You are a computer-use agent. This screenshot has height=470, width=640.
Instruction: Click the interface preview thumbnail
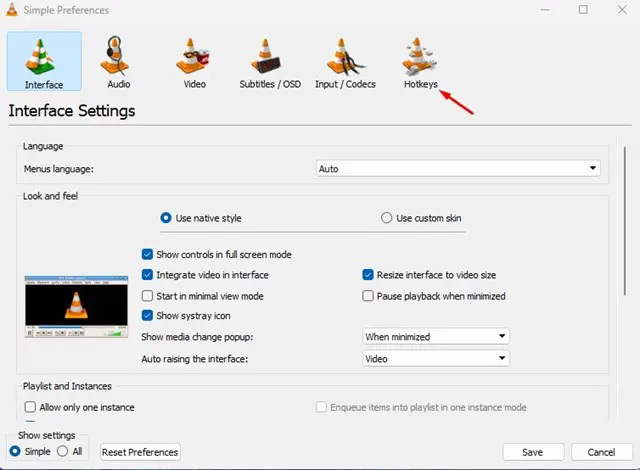pos(76,306)
